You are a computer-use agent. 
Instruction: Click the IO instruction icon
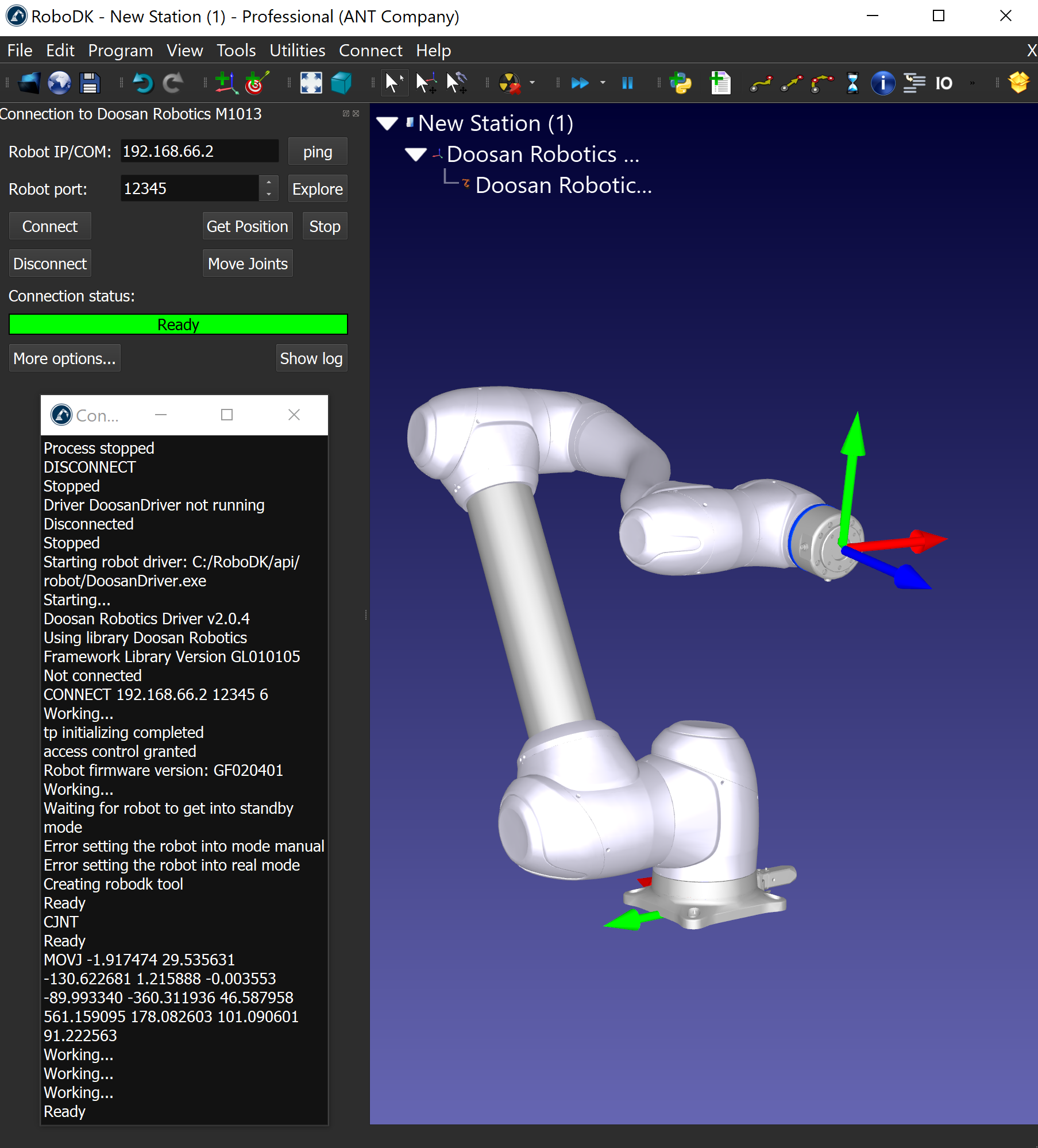point(944,84)
